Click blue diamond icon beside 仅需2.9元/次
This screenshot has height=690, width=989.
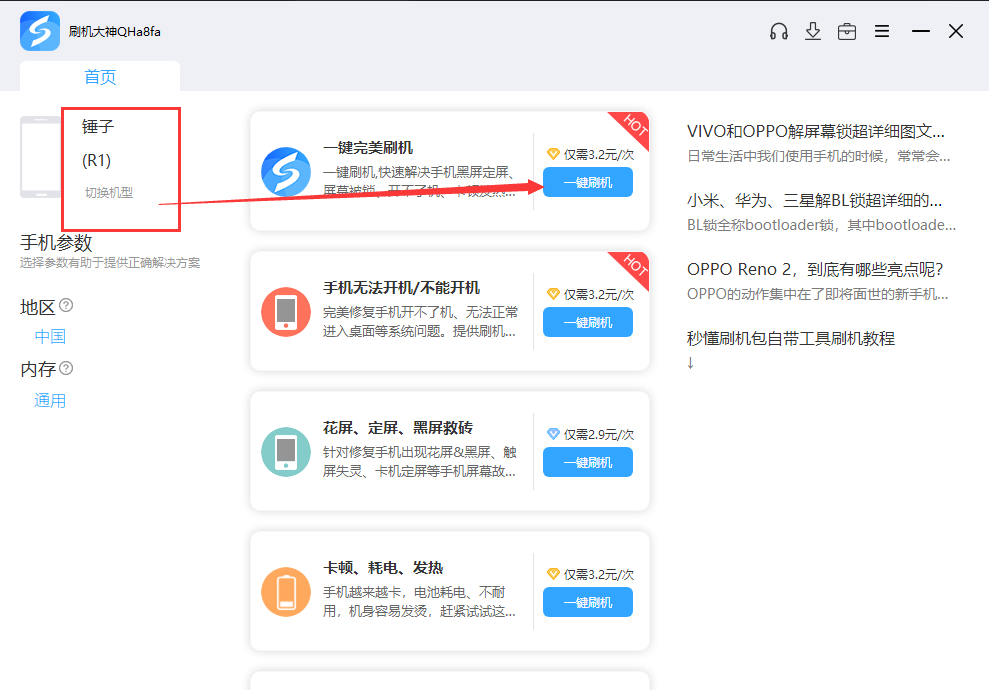[x=553, y=434]
